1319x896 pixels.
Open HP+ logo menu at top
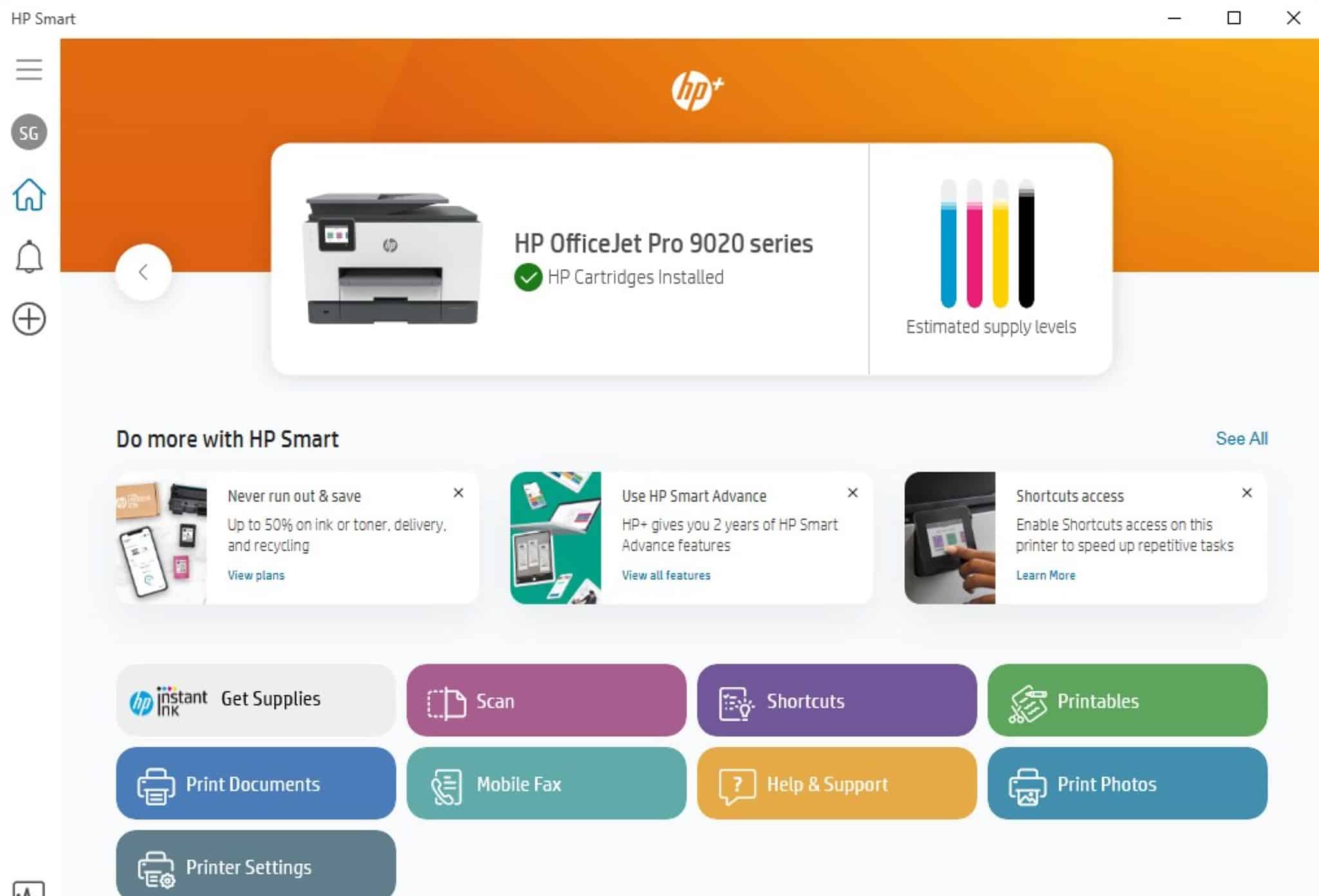tap(695, 89)
